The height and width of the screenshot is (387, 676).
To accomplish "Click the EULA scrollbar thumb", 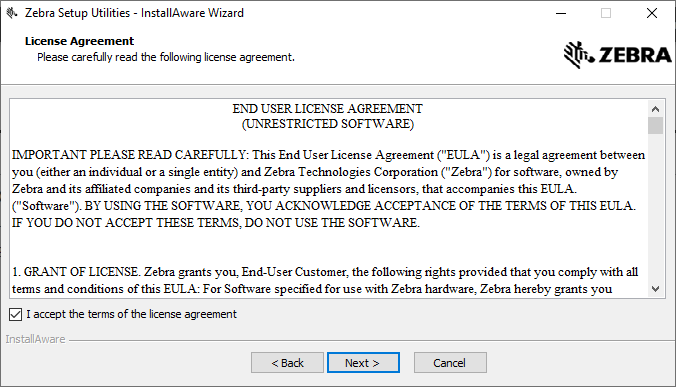I will tap(655, 125).
